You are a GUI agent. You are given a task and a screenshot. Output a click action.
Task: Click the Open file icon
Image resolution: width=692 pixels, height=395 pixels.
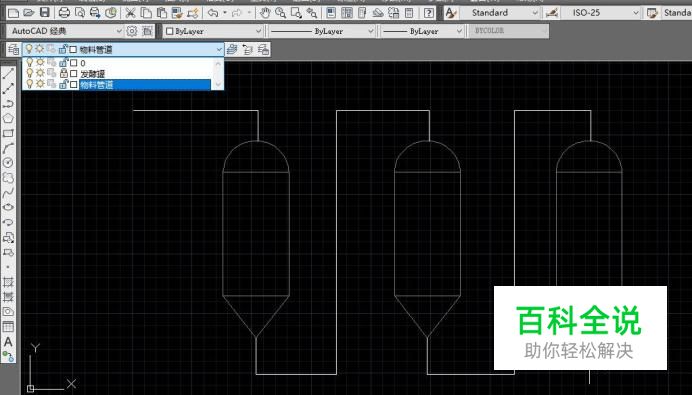click(x=29, y=13)
